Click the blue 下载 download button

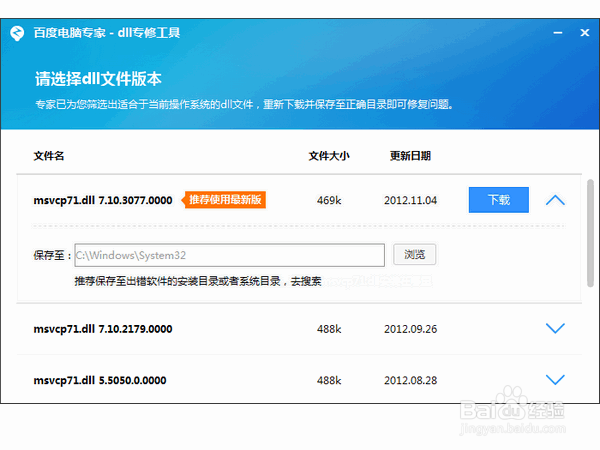[499, 200]
